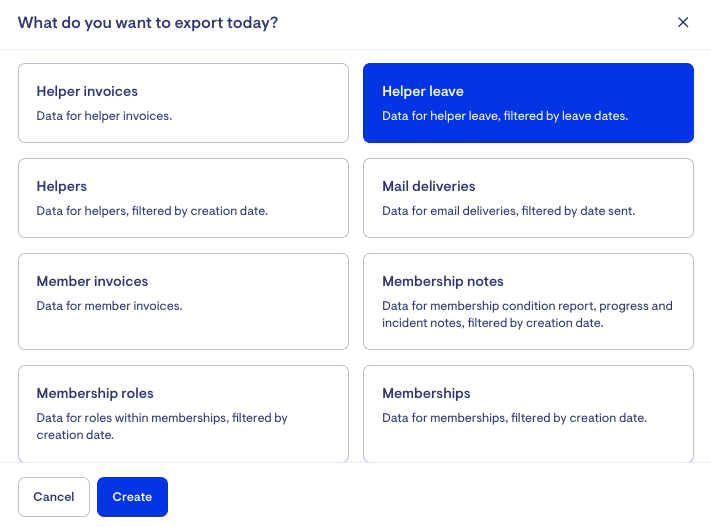This screenshot has height=527, width=711.
Task: Click the 'Data for roles within memberships' text
Action: point(132,418)
